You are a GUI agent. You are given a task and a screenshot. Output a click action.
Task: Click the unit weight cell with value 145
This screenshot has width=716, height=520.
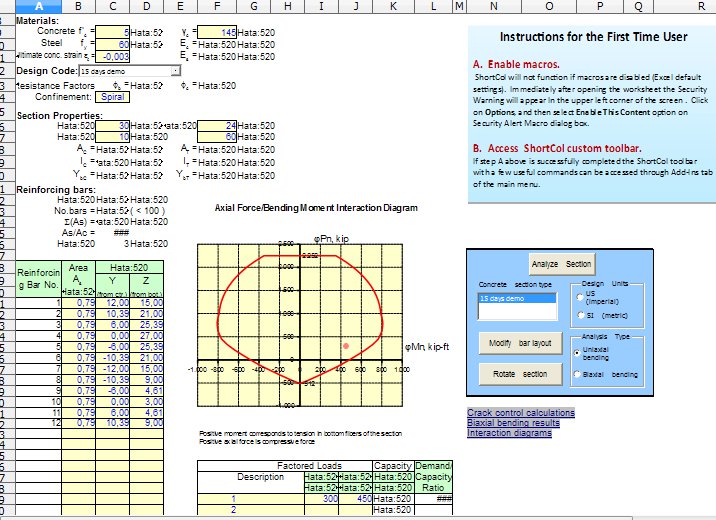click(x=217, y=32)
